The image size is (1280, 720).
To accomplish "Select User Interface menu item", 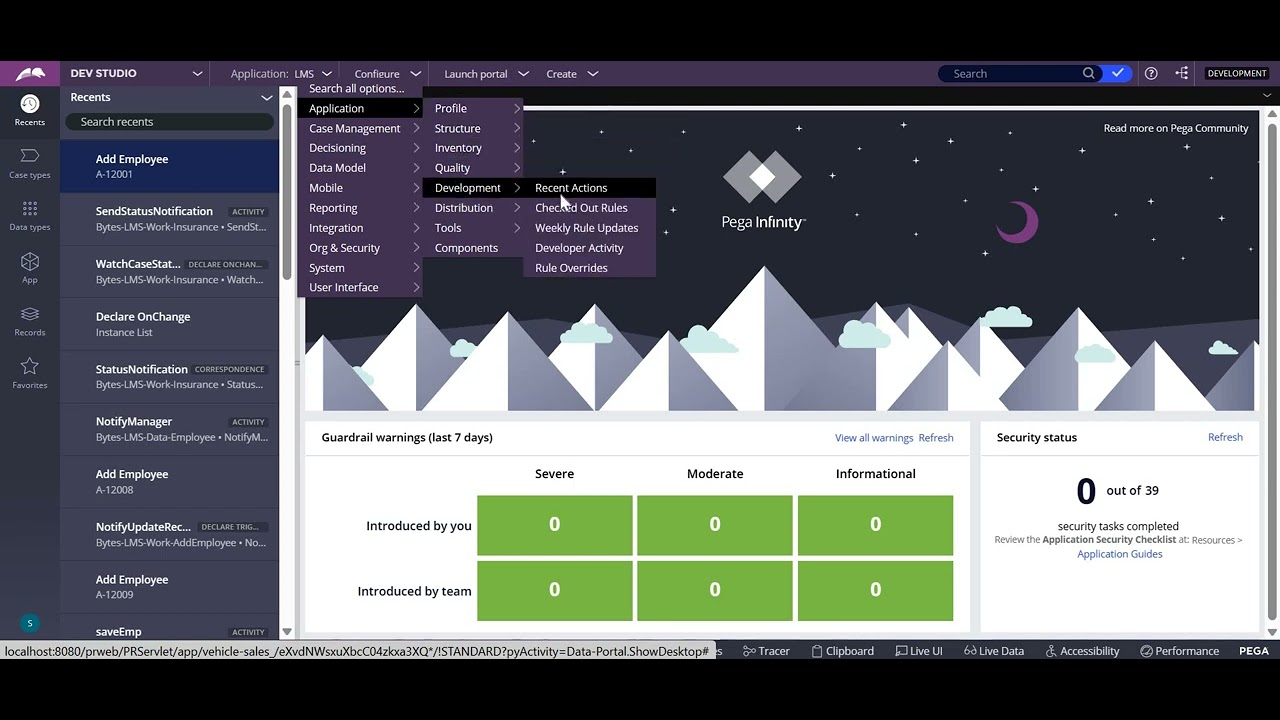I will [361, 287].
